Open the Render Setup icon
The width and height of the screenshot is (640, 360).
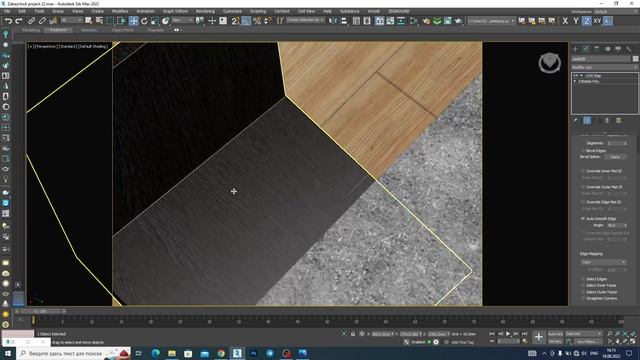[x=426, y=21]
